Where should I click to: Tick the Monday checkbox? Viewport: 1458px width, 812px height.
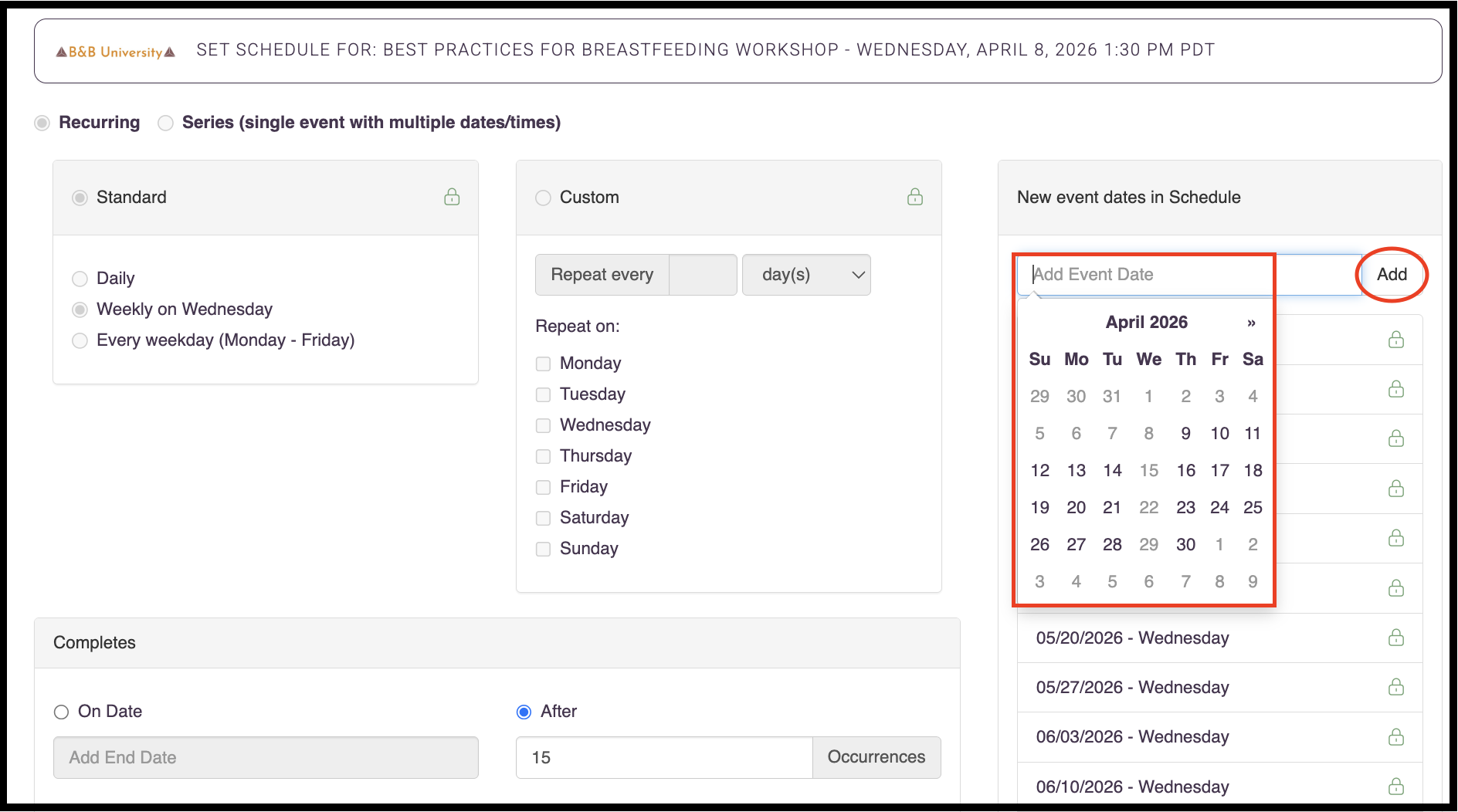pyautogui.click(x=544, y=364)
